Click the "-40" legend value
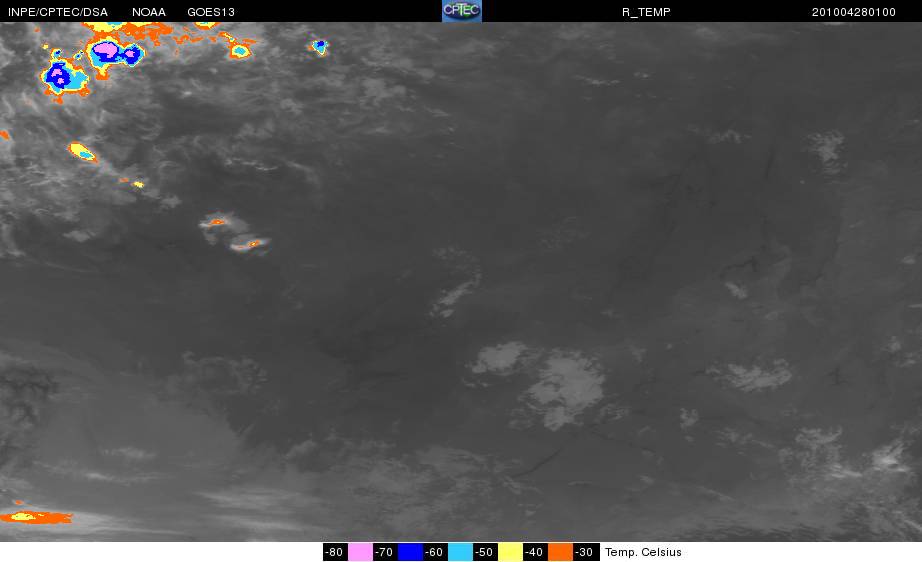Screen dimensions: 922x562 click(x=534, y=552)
